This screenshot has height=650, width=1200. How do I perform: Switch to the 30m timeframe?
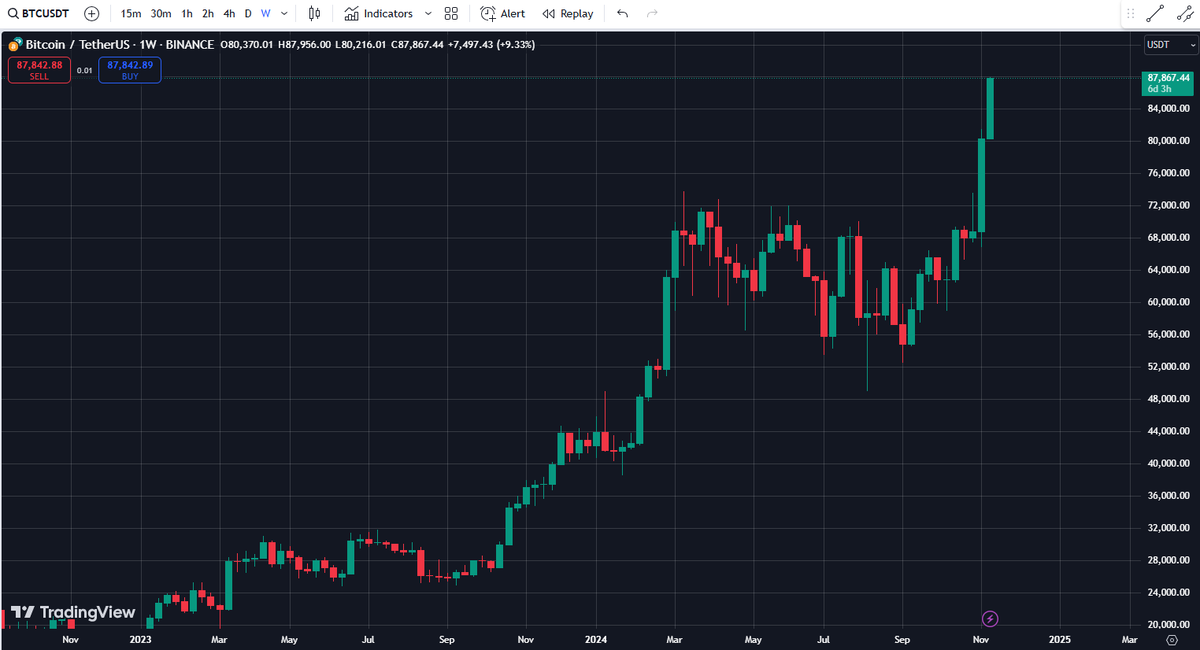click(161, 14)
